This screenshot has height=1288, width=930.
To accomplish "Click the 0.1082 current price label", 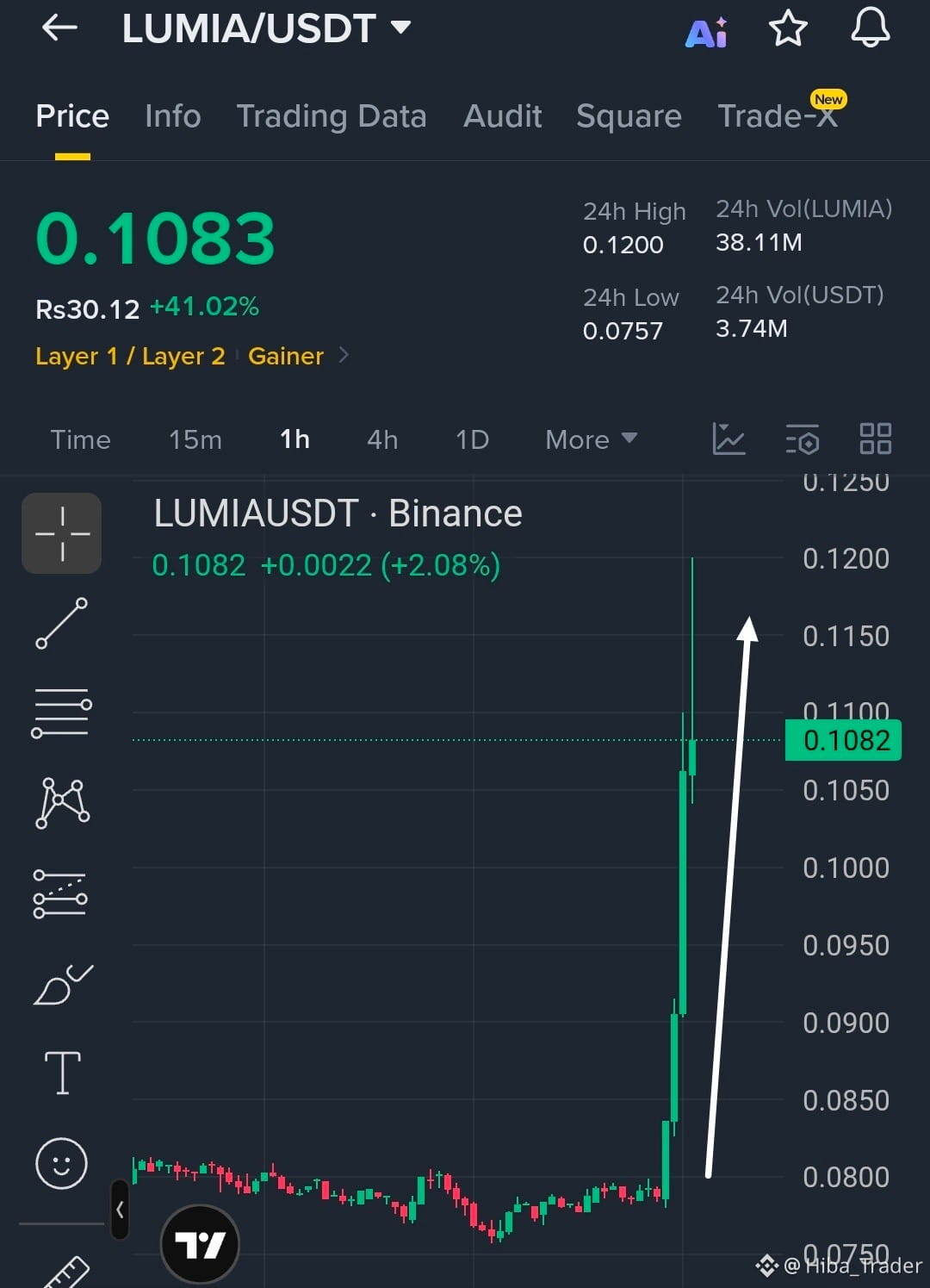I will 844,740.
